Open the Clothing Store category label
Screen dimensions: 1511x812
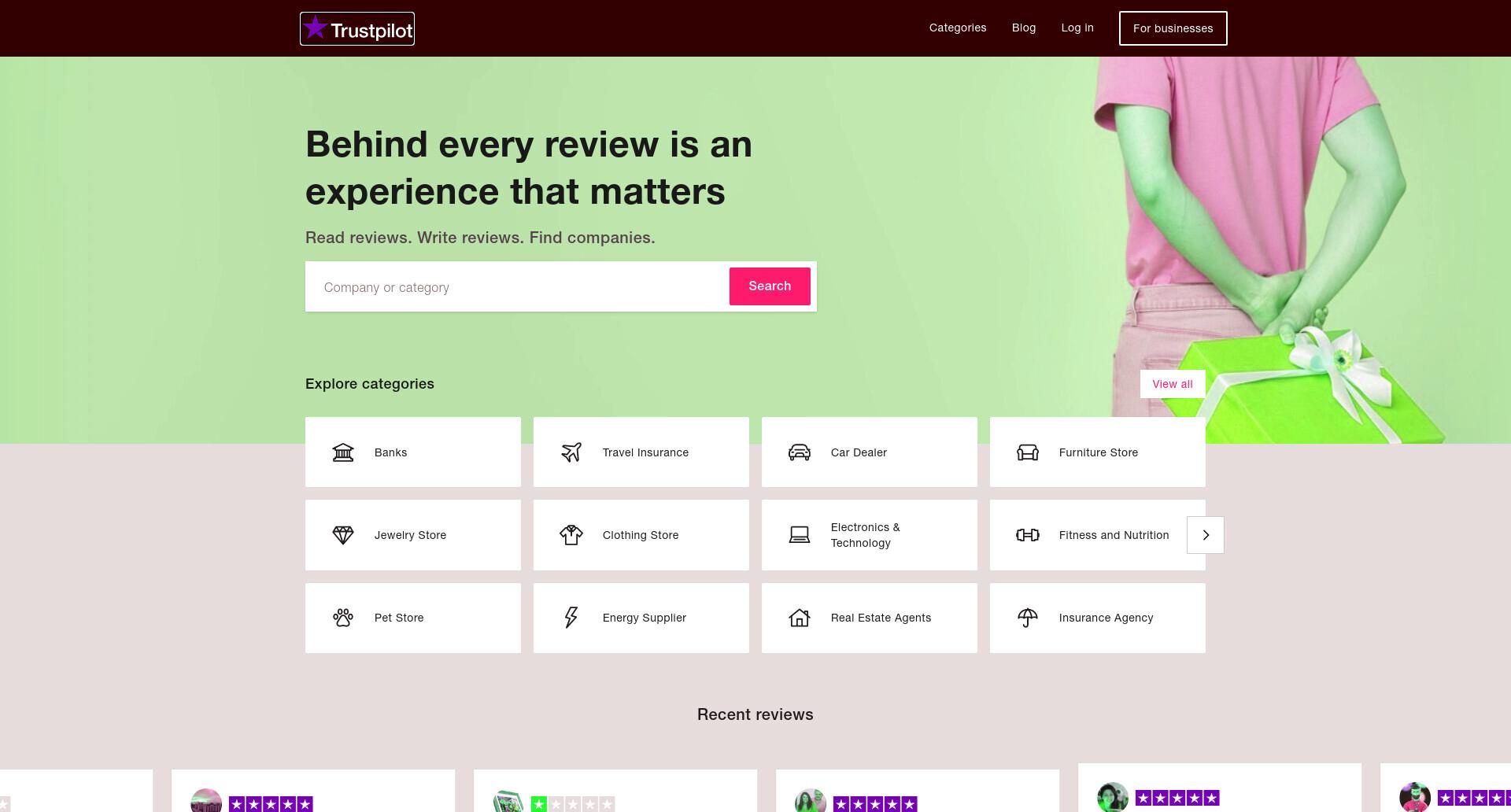click(x=641, y=535)
